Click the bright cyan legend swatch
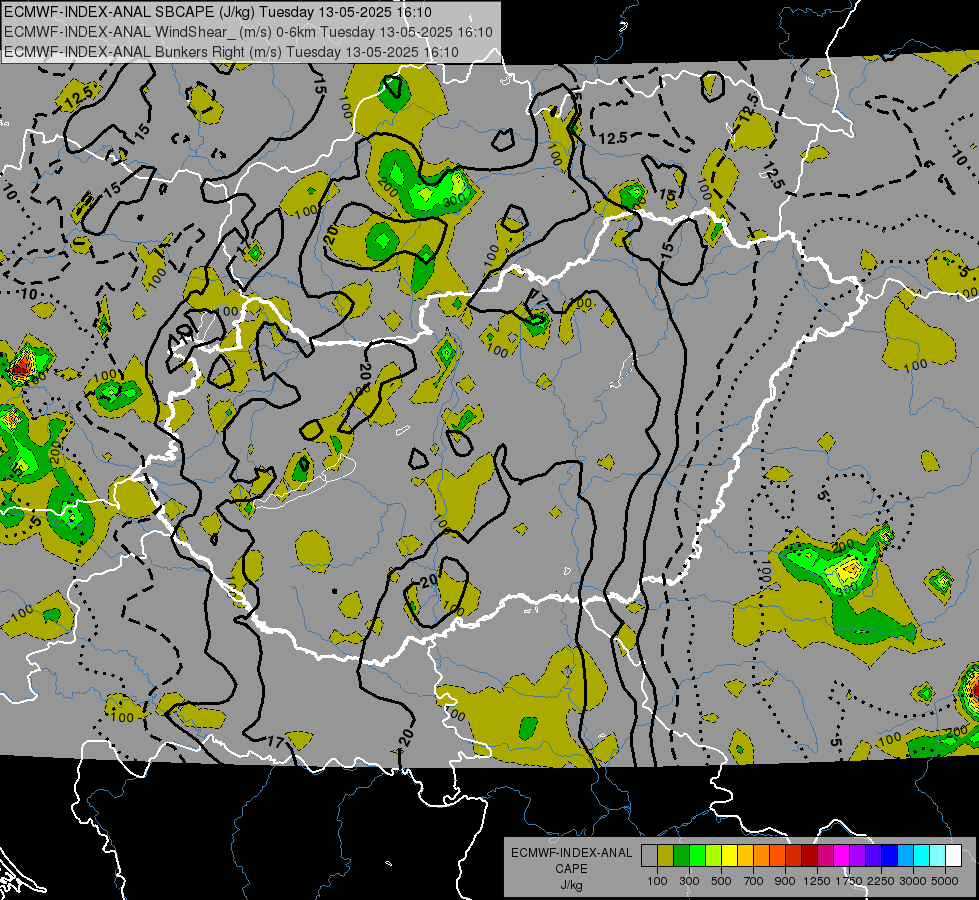The height and width of the screenshot is (900, 979). tap(922, 856)
